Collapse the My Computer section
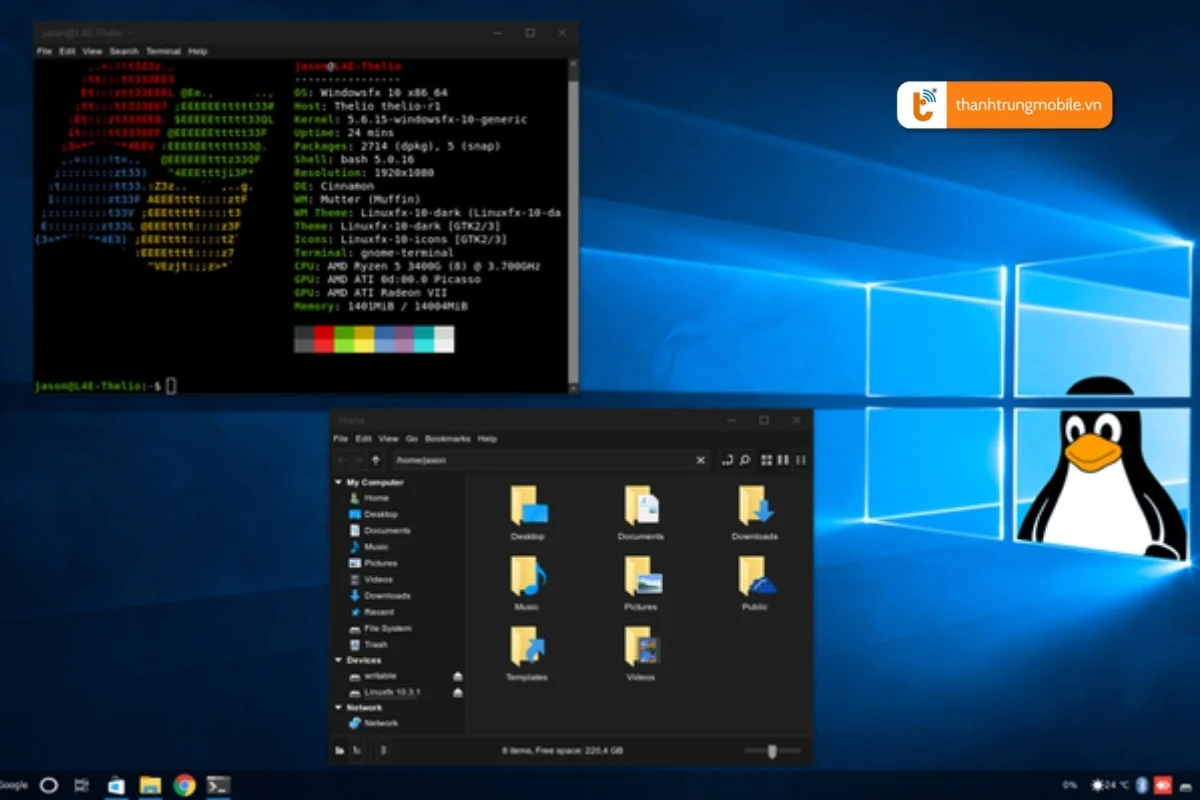Image resolution: width=1200 pixels, height=800 pixels. pos(337,482)
